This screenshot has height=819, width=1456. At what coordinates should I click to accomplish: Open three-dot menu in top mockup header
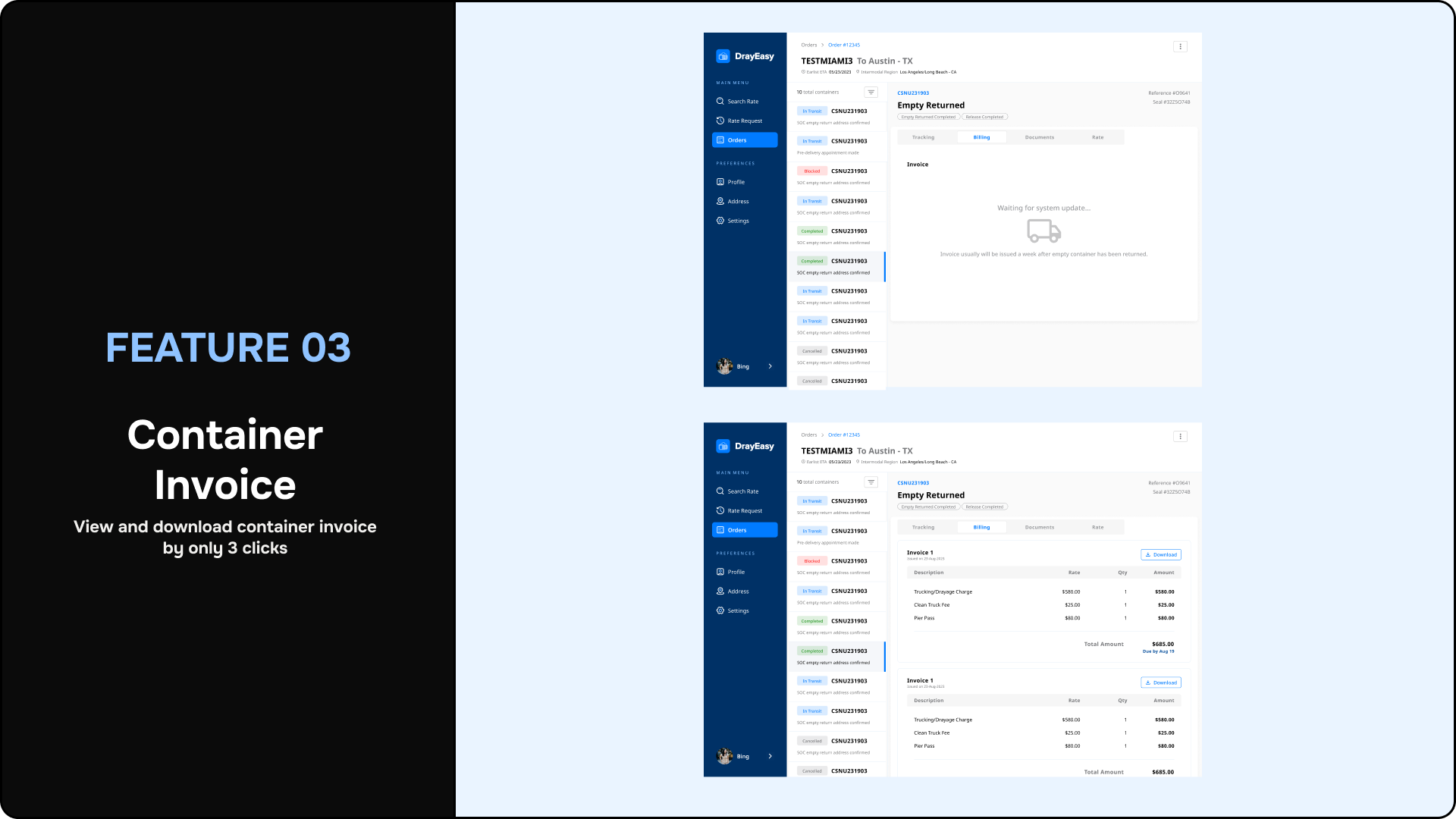1180,47
